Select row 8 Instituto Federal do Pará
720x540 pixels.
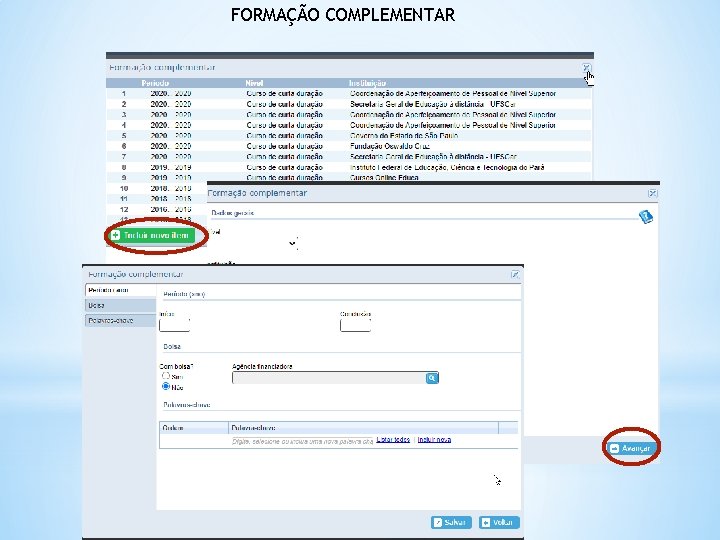349,168
